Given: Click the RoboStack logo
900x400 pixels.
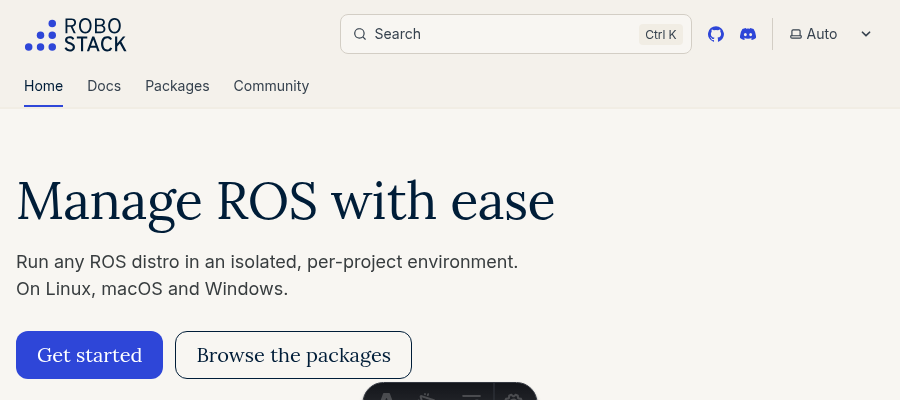Looking at the screenshot, I should (75, 35).
